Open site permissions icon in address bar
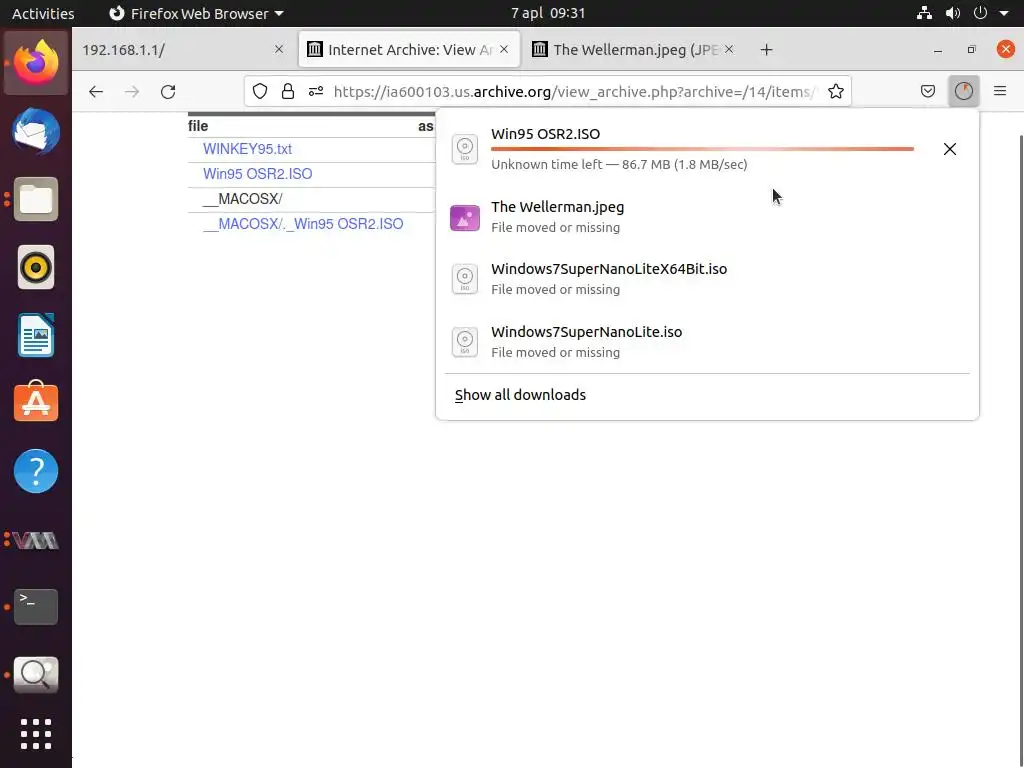 tap(316, 91)
